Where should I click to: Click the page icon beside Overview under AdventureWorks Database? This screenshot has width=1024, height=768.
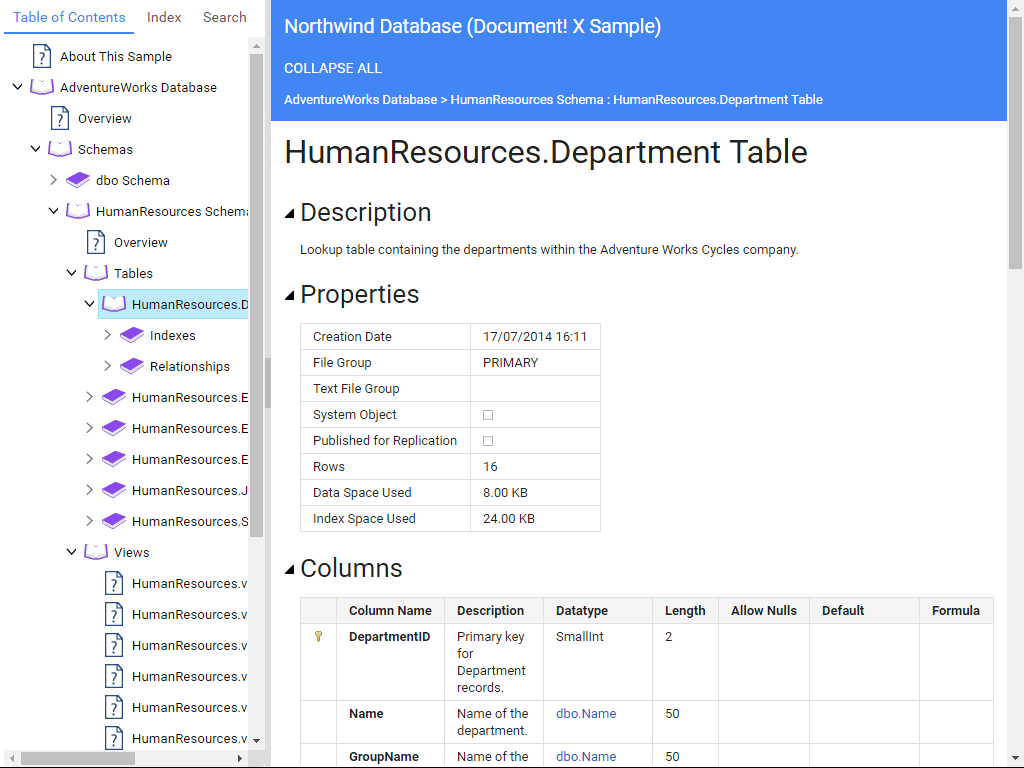pyautogui.click(x=59, y=118)
